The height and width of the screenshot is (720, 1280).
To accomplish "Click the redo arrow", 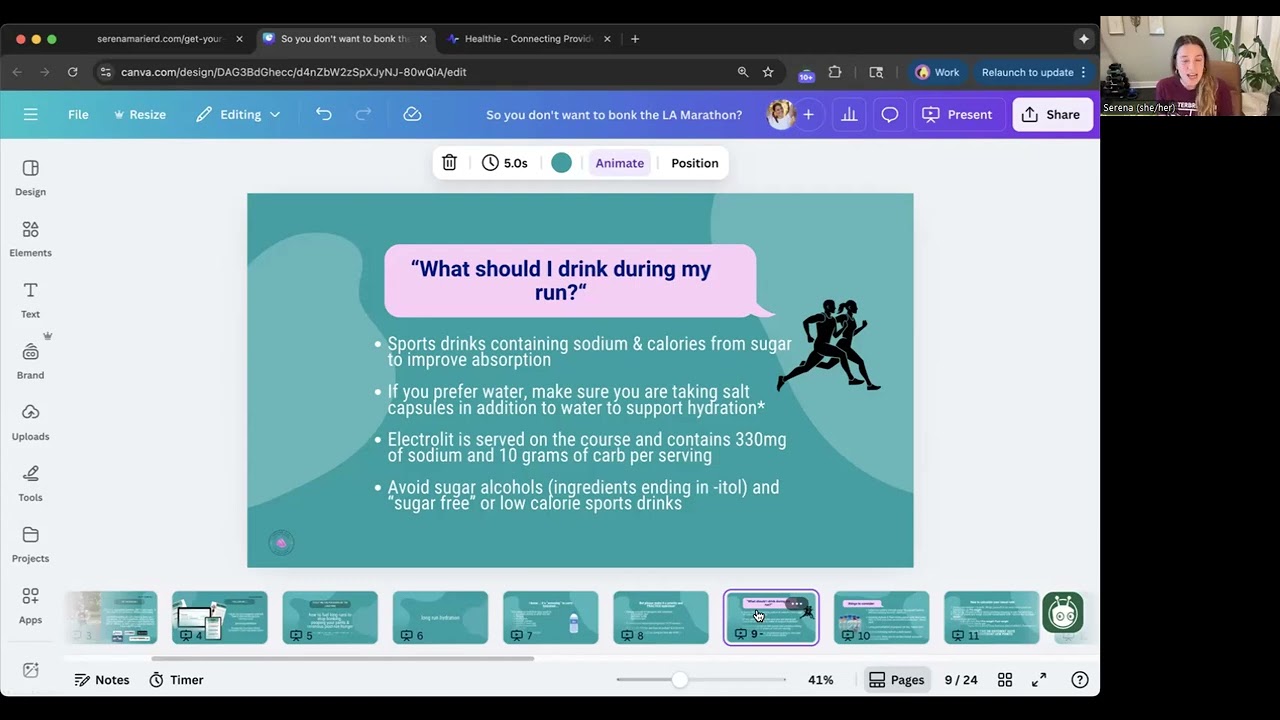I will [364, 114].
